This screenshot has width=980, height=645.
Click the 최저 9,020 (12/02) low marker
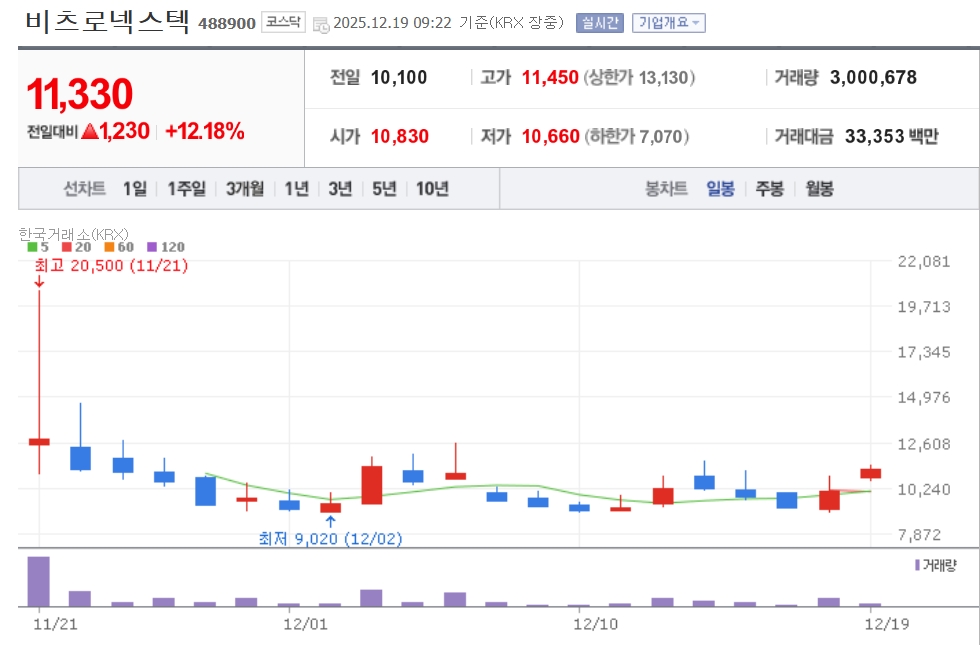click(331, 538)
